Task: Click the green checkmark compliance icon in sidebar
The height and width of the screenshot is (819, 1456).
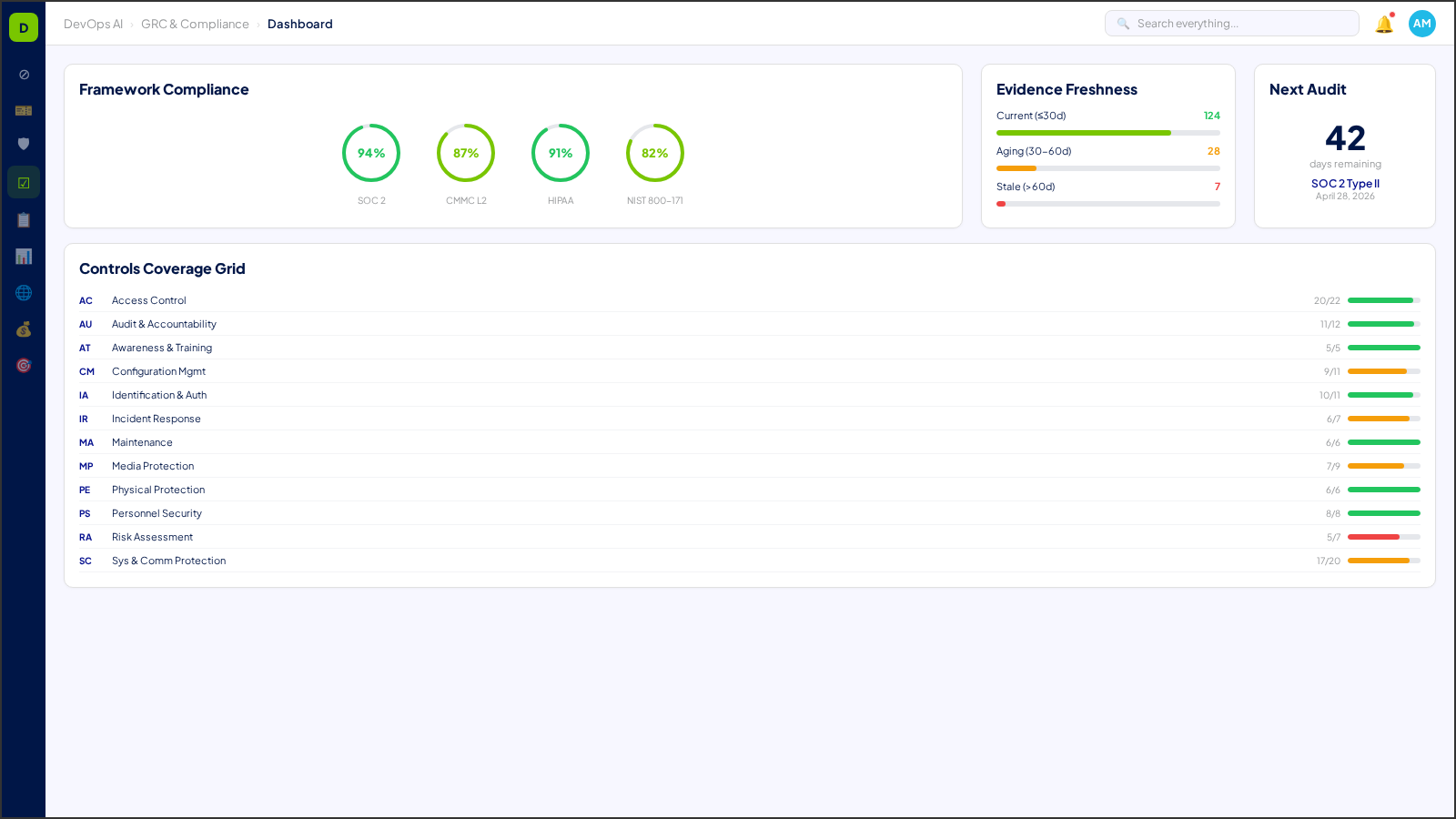Action: (x=23, y=181)
